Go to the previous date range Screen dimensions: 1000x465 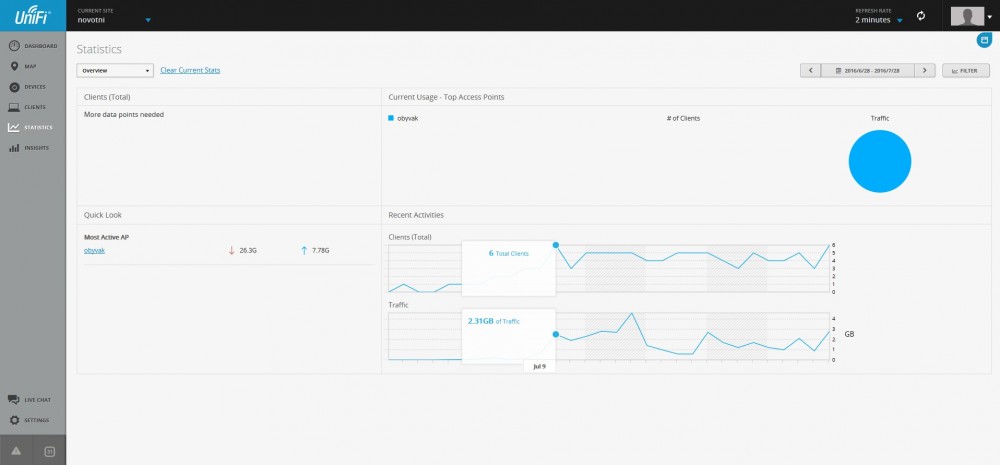(810, 71)
